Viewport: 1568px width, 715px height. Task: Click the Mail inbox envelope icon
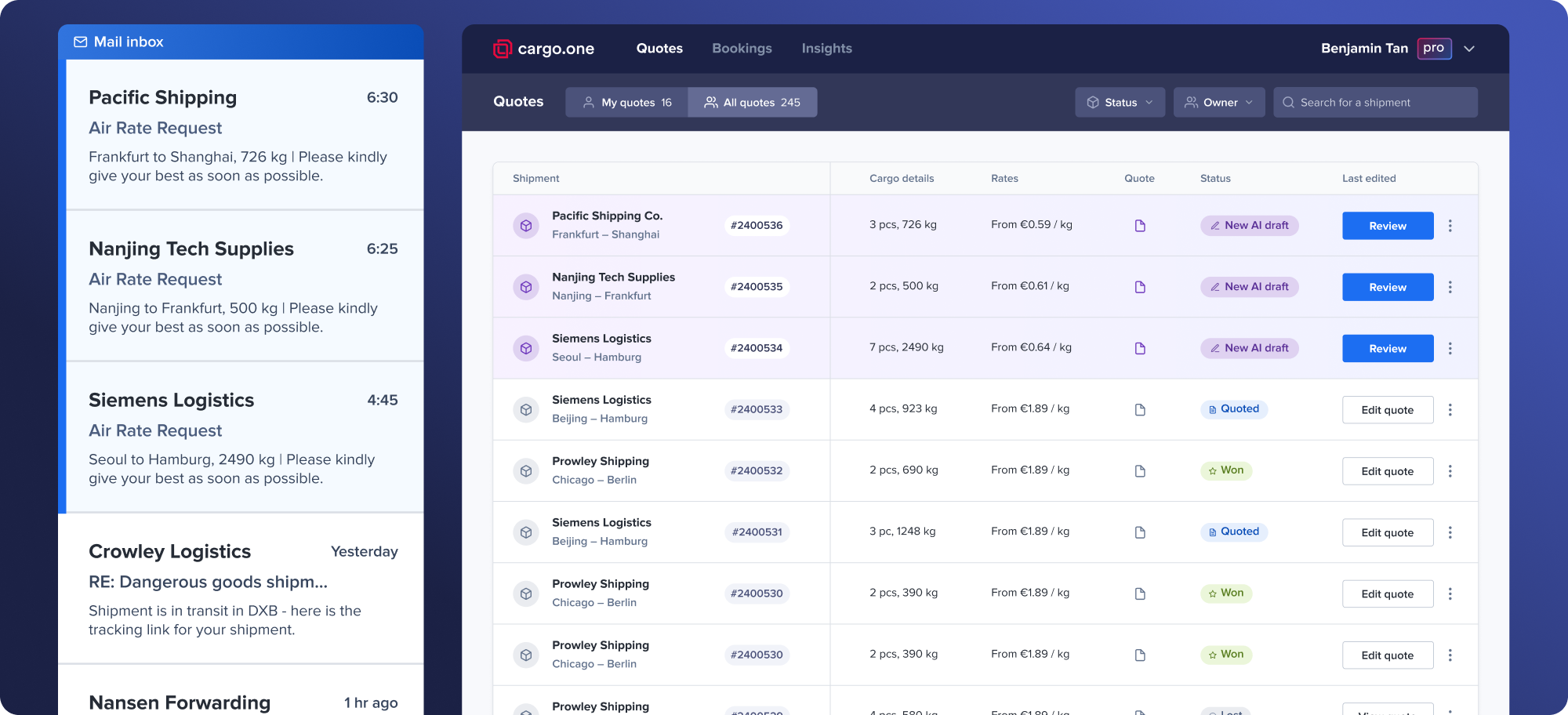tap(80, 42)
